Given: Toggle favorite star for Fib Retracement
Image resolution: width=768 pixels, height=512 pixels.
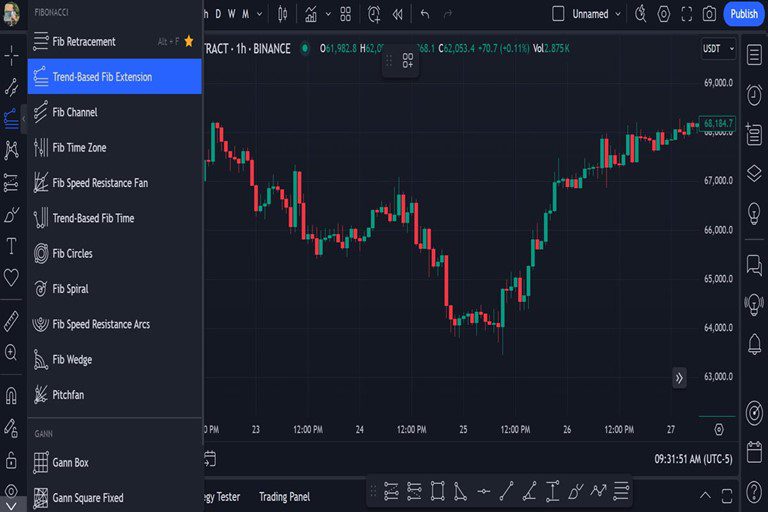Looking at the screenshot, I should click(x=189, y=42).
